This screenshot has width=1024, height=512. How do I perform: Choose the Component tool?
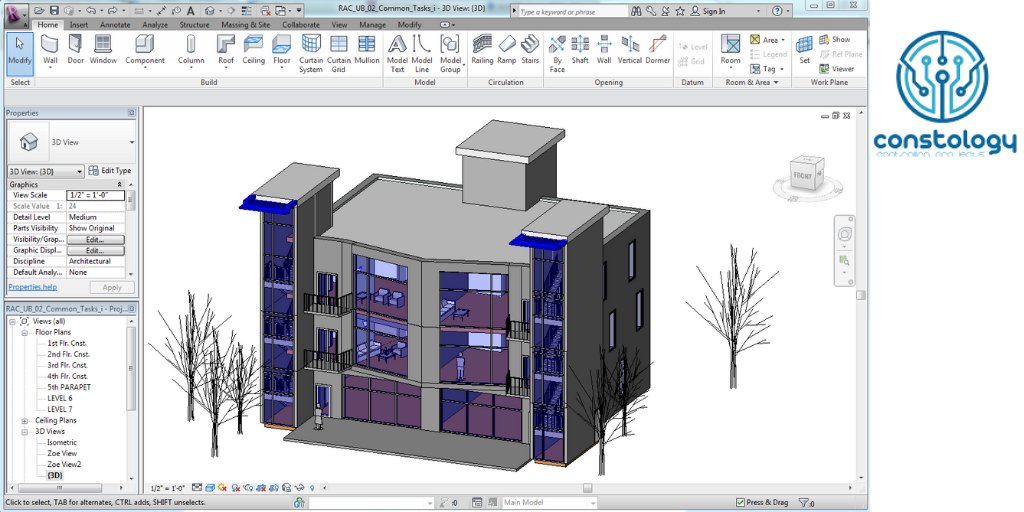coord(144,51)
